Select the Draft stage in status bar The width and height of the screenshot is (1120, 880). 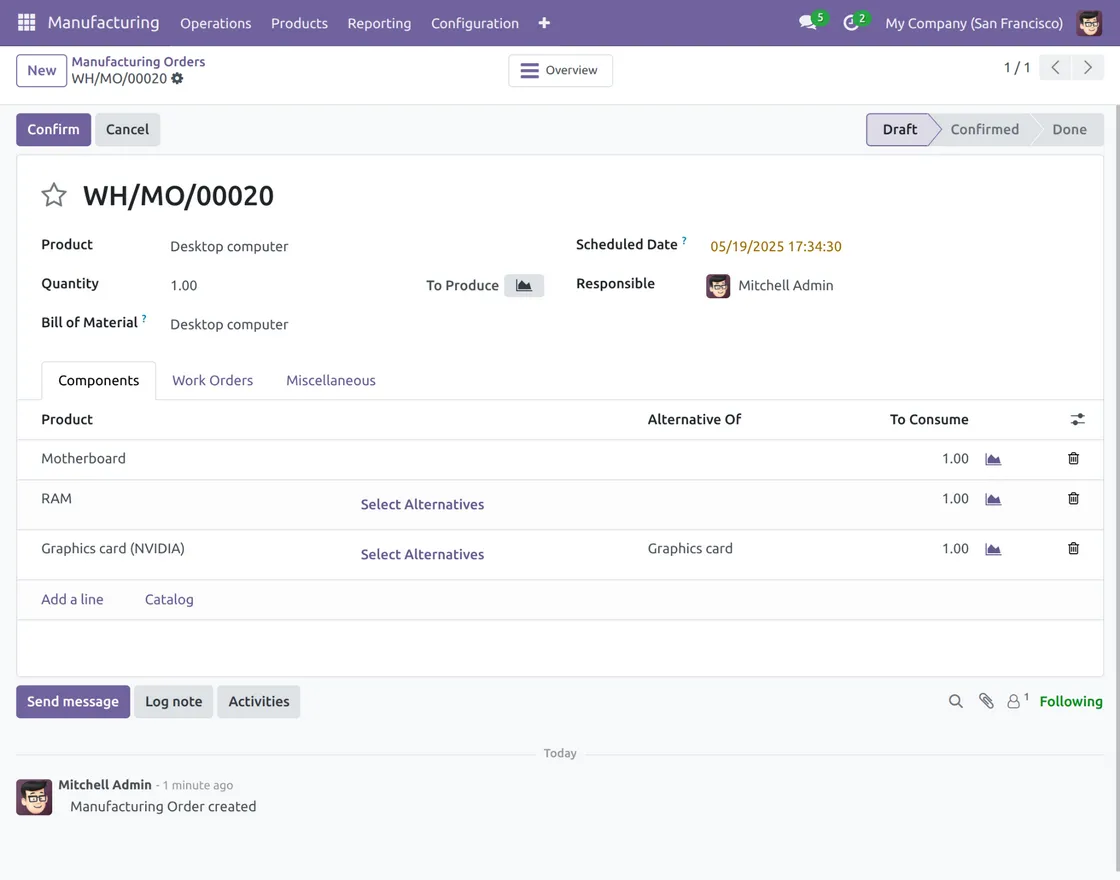tap(899, 129)
